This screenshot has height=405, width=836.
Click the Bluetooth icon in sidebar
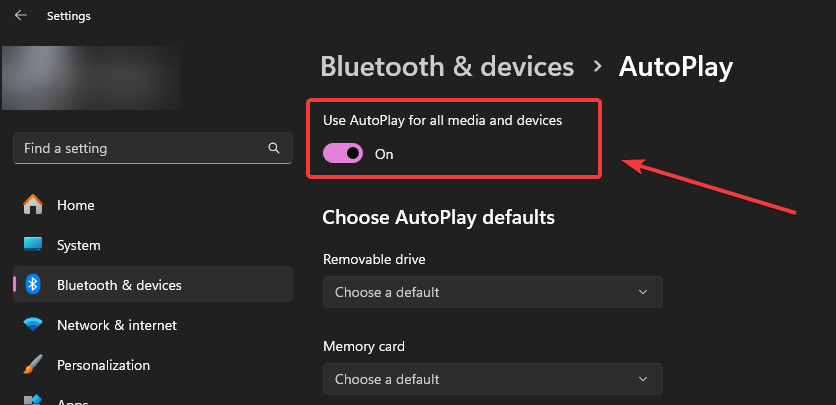[x=33, y=285]
